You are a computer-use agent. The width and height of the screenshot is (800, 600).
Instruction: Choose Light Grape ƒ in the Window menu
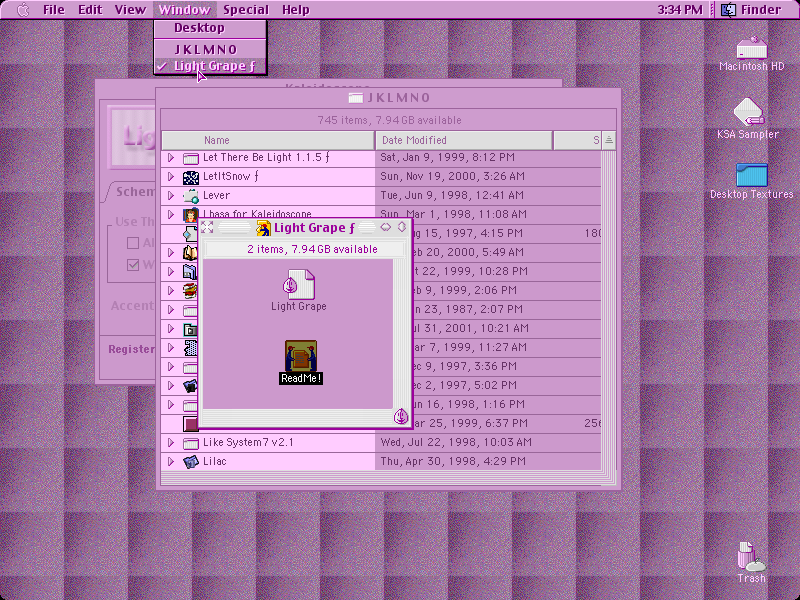[x=210, y=66]
